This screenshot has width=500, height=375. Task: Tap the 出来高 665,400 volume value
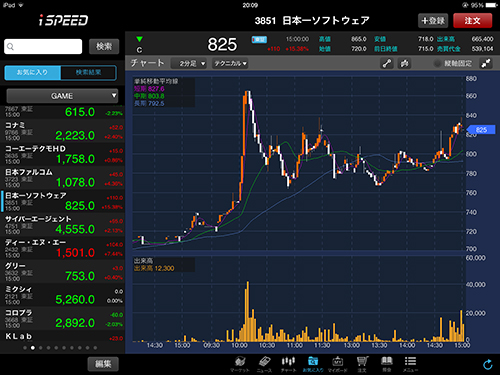[x=482, y=39]
